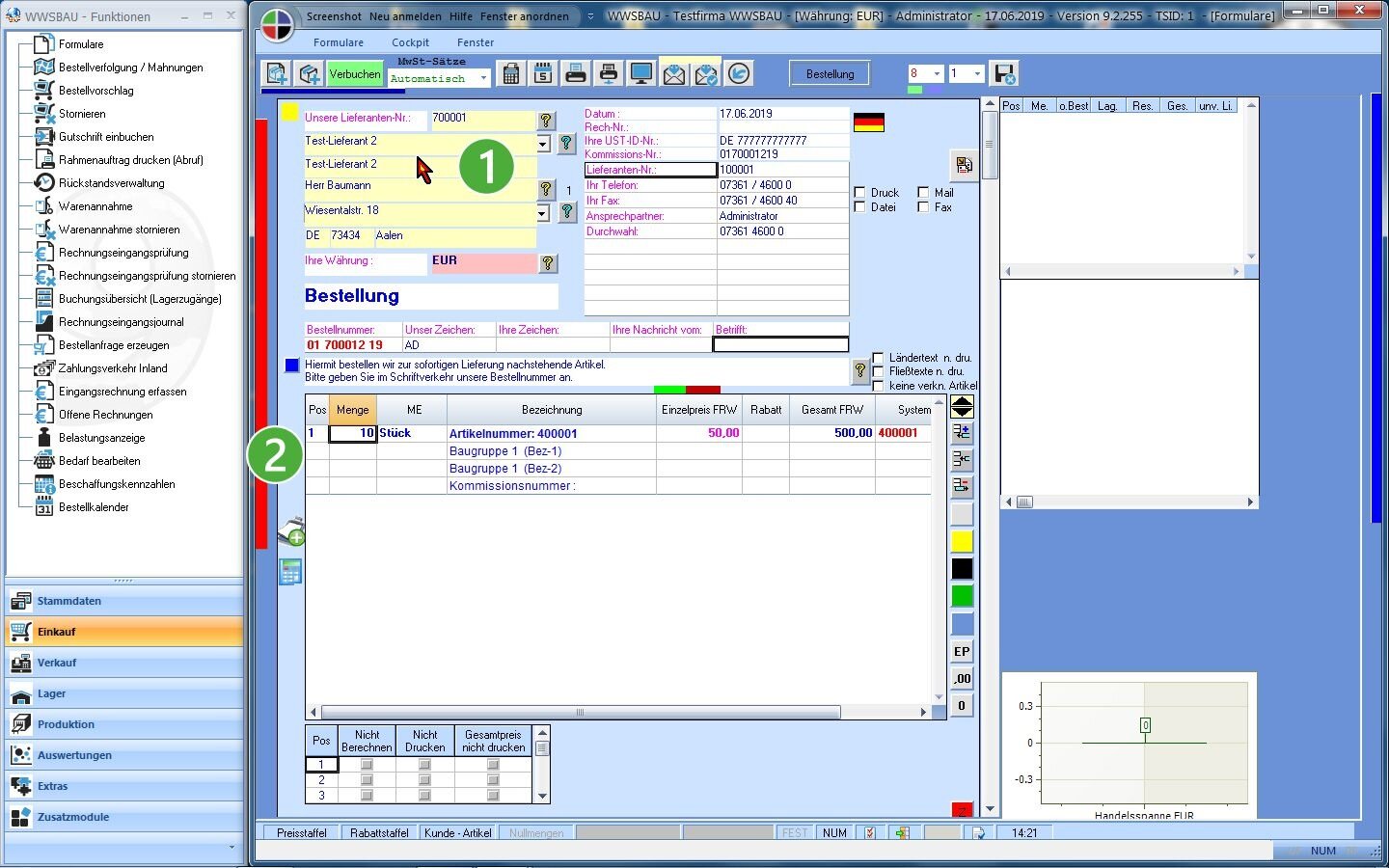Image resolution: width=1389 pixels, height=868 pixels.
Task: Open the Cockpit menu
Action: (410, 42)
